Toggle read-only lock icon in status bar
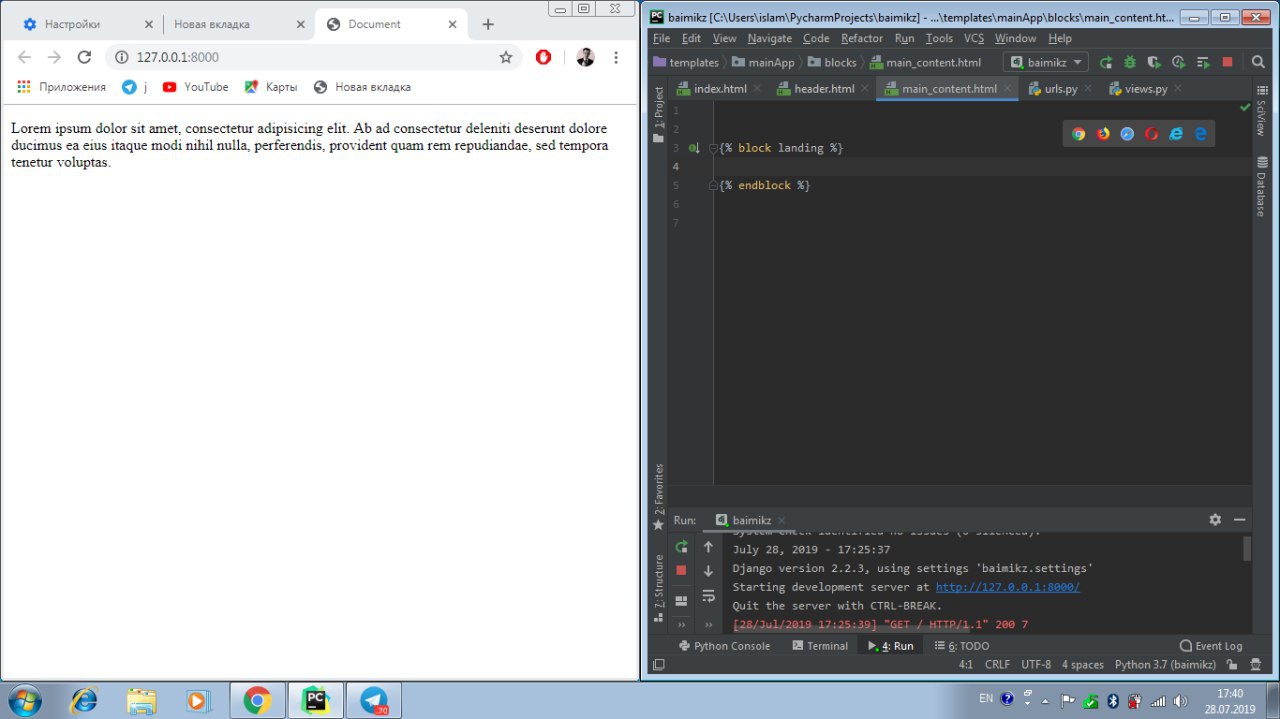1280x719 pixels. click(x=1232, y=664)
